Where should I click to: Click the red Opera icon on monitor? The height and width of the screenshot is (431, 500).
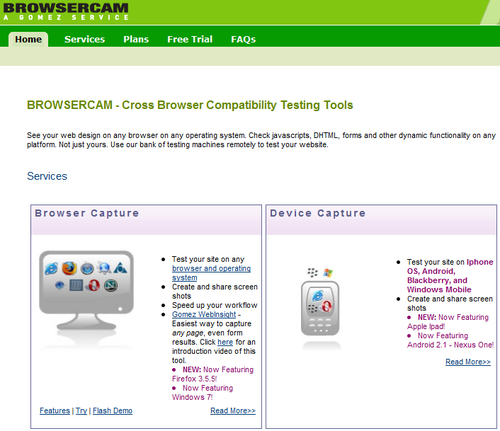pyautogui.click(x=93, y=285)
